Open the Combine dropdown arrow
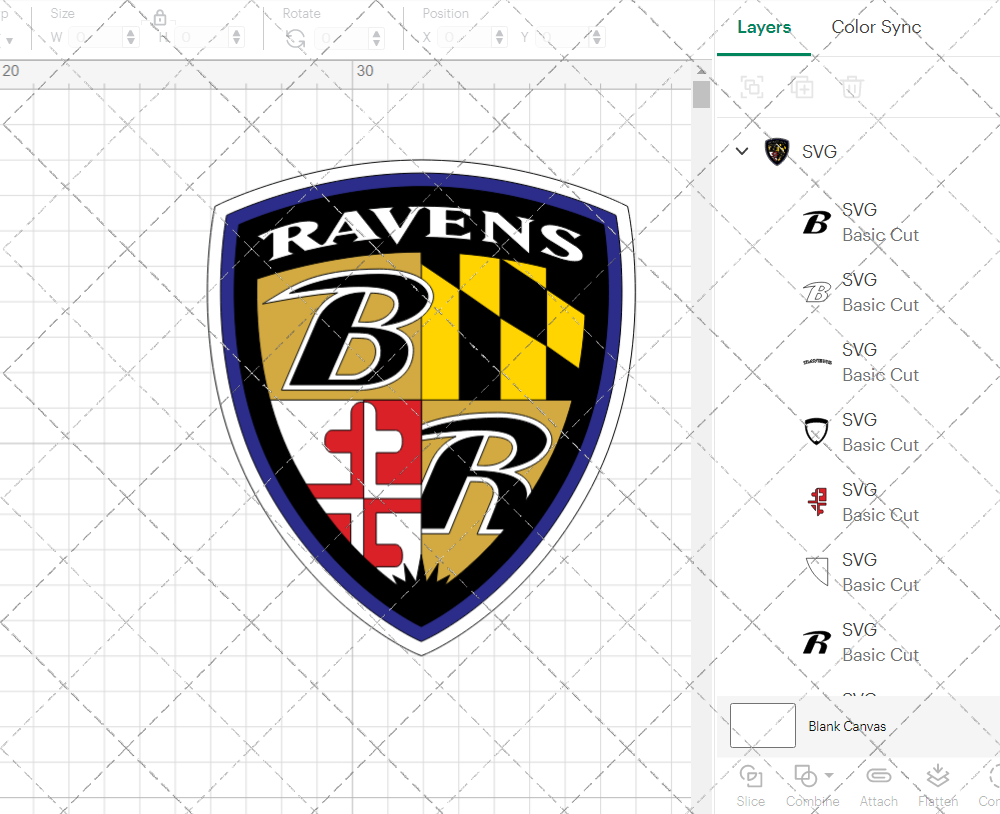The image size is (1000, 814). (x=828, y=775)
